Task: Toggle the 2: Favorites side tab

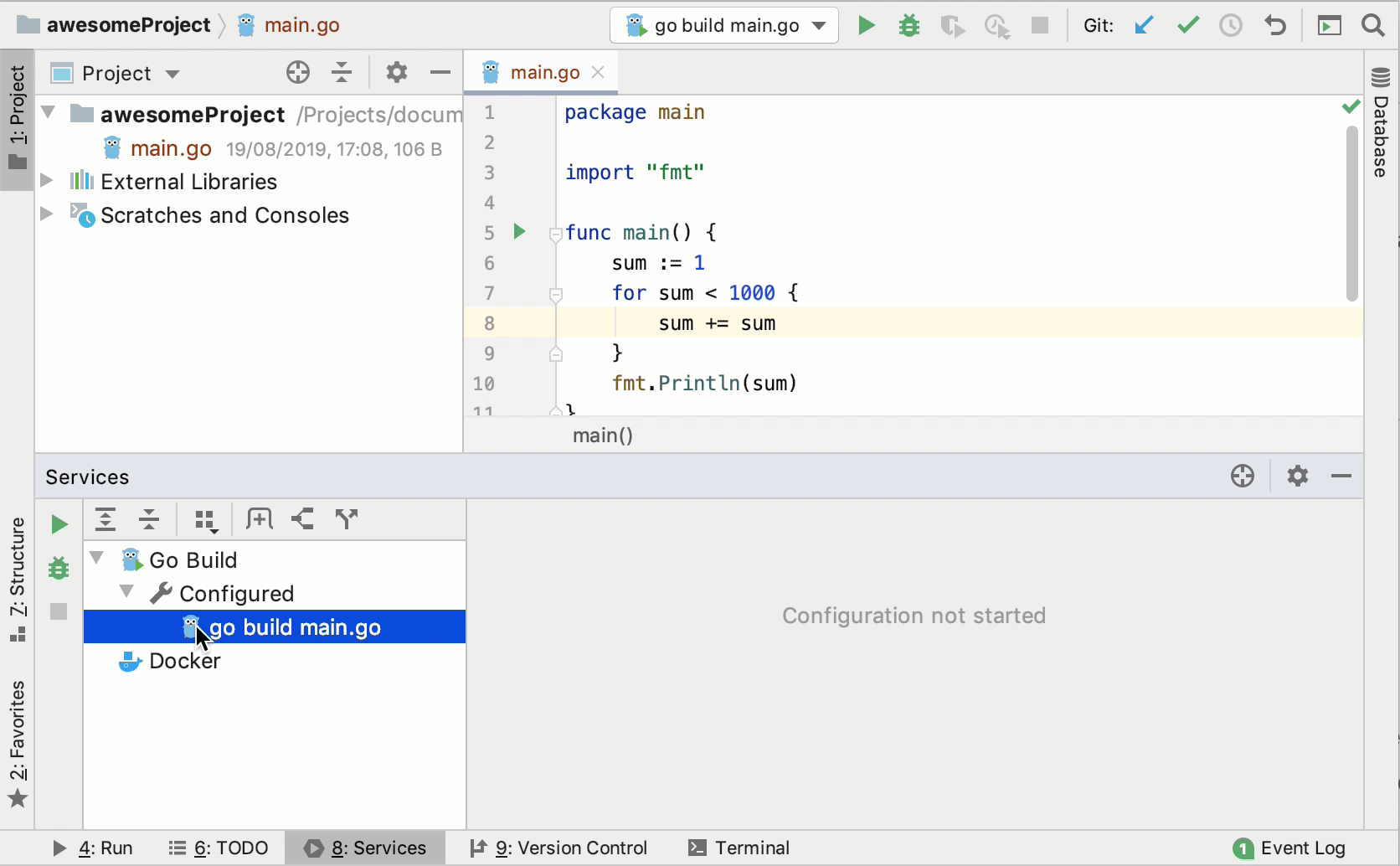Action: (x=18, y=744)
